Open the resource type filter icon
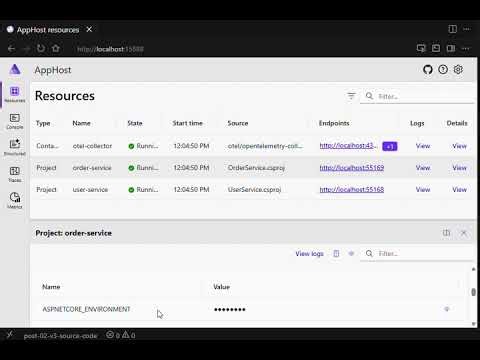 351,96
